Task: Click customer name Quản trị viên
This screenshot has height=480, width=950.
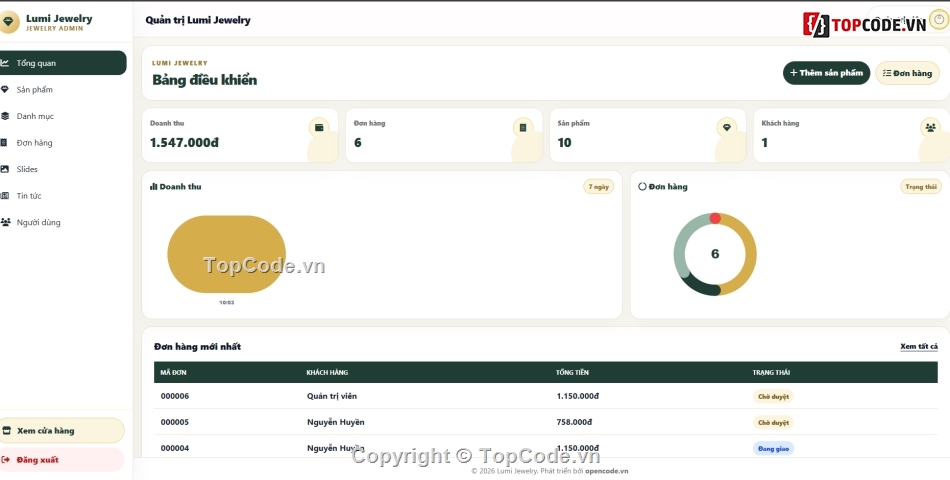Action: (332, 396)
